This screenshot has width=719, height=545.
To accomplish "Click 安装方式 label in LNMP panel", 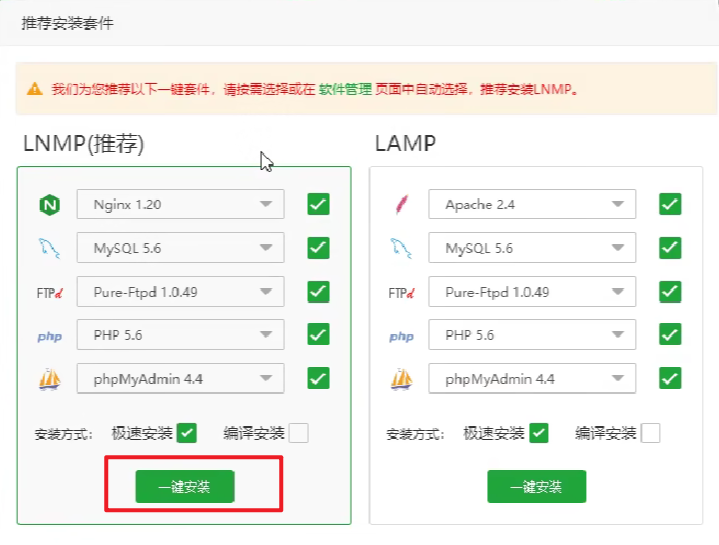I will coord(64,434).
